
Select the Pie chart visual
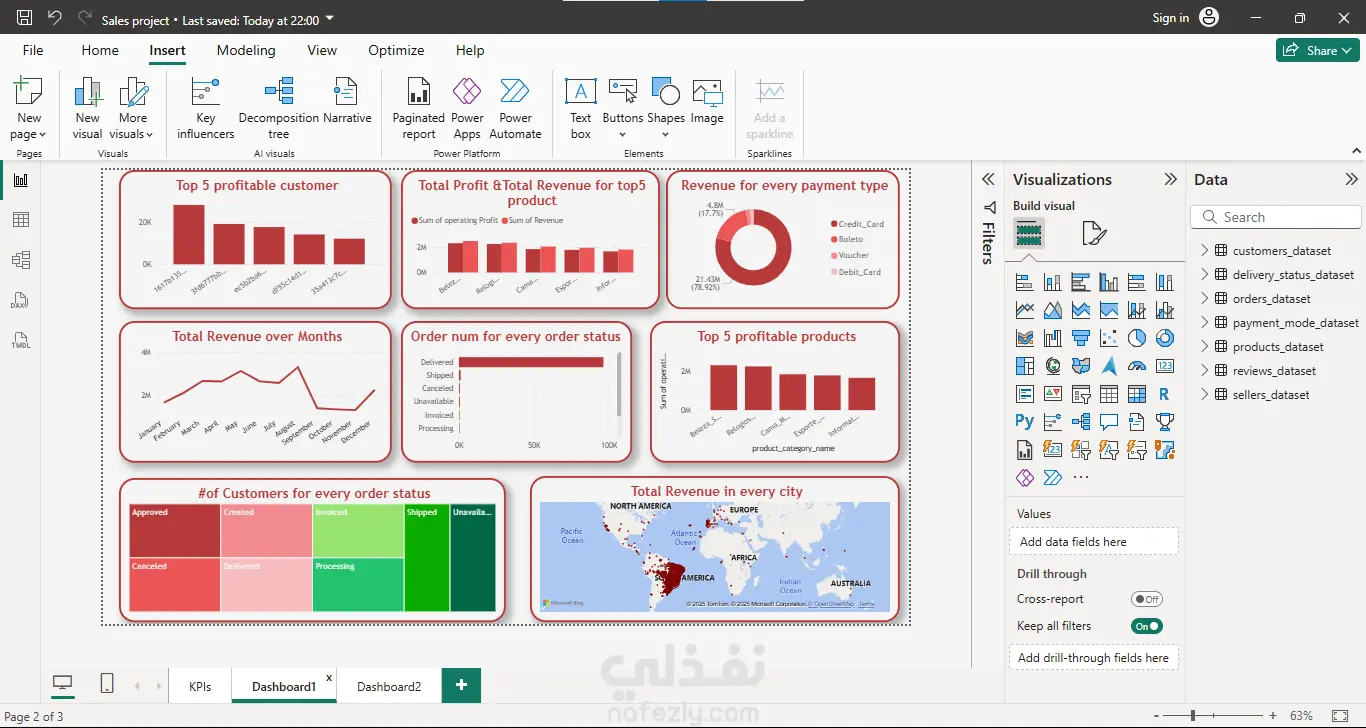coord(1136,338)
